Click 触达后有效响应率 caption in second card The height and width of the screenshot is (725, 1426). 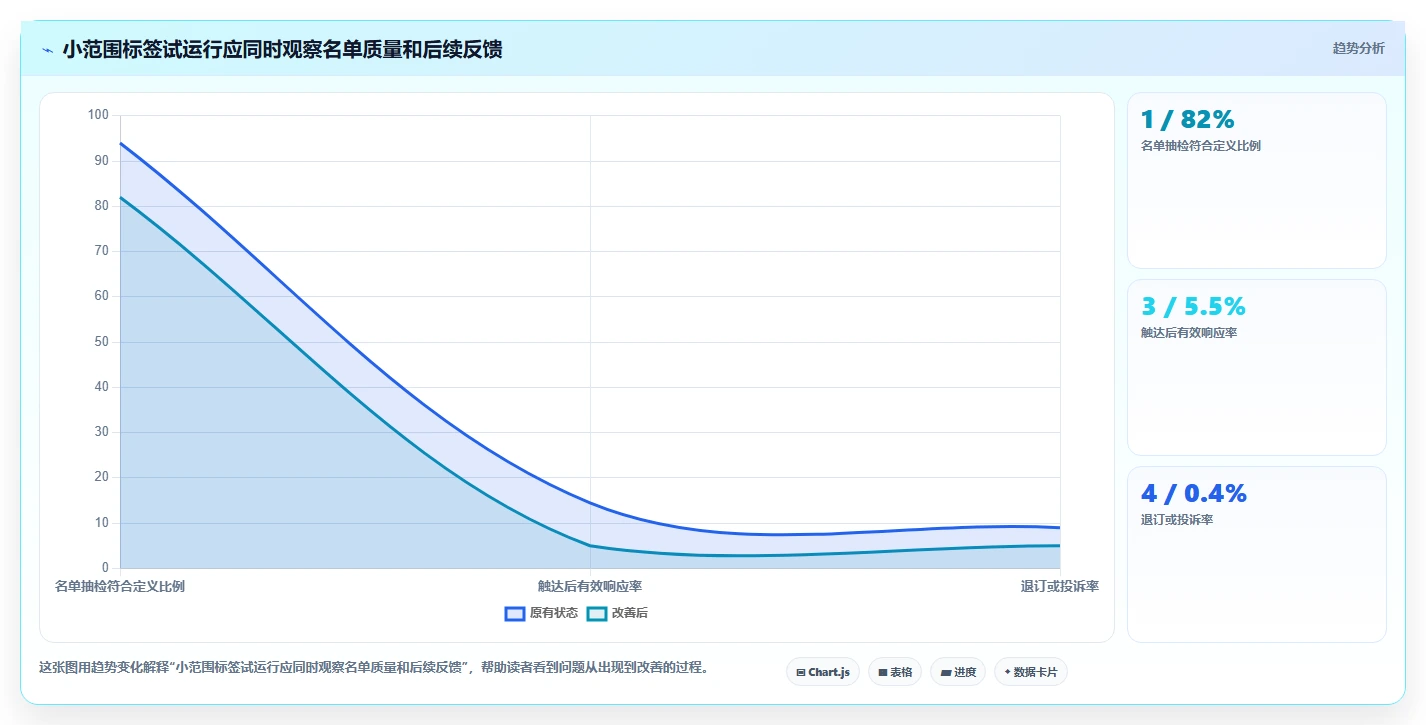click(x=1189, y=333)
